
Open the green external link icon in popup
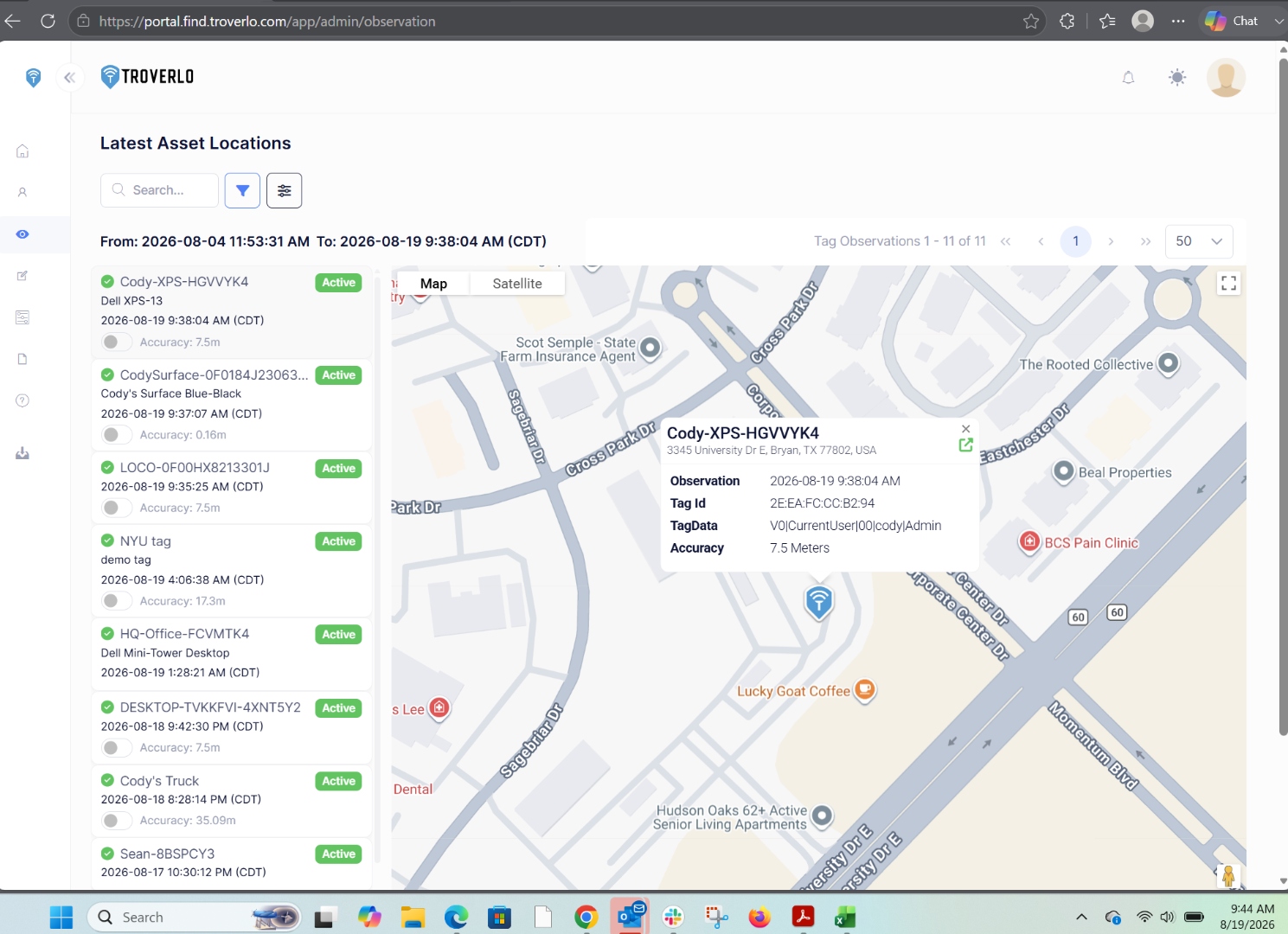[965, 445]
